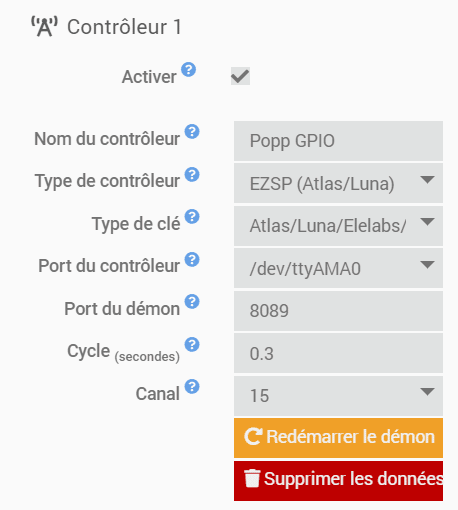The width and height of the screenshot is (458, 510).
Task: Click the Cycle field with value 0.3
Action: (x=338, y=353)
